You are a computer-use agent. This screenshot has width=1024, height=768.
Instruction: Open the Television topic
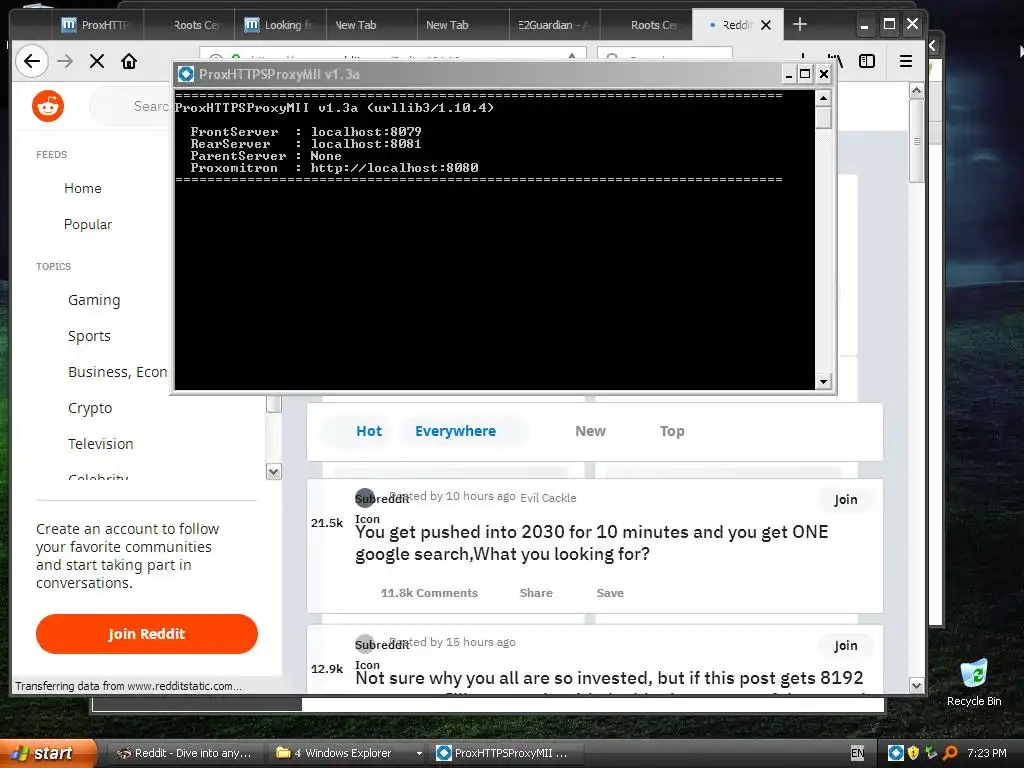point(101,444)
